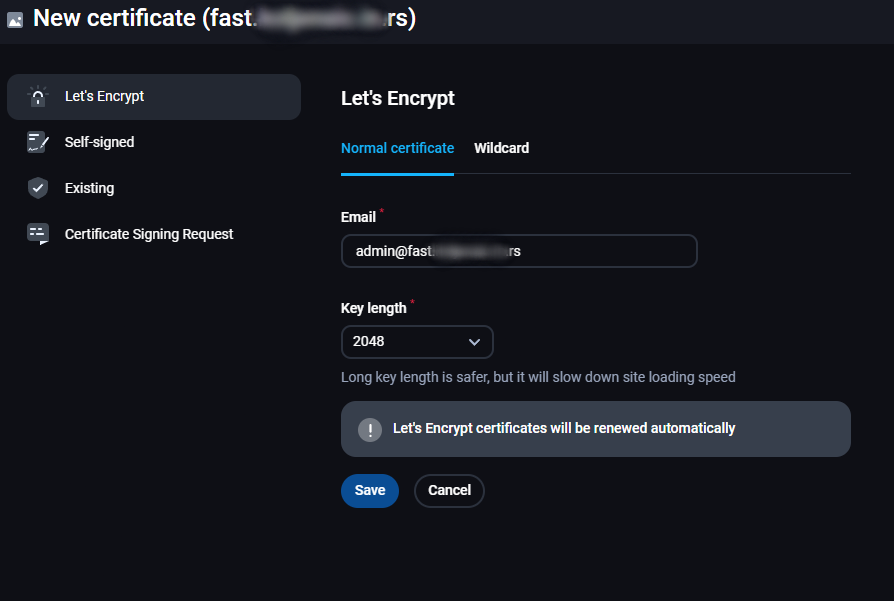This screenshot has height=601, width=894.
Task: Click the New certificate page title
Action: [x=225, y=18]
